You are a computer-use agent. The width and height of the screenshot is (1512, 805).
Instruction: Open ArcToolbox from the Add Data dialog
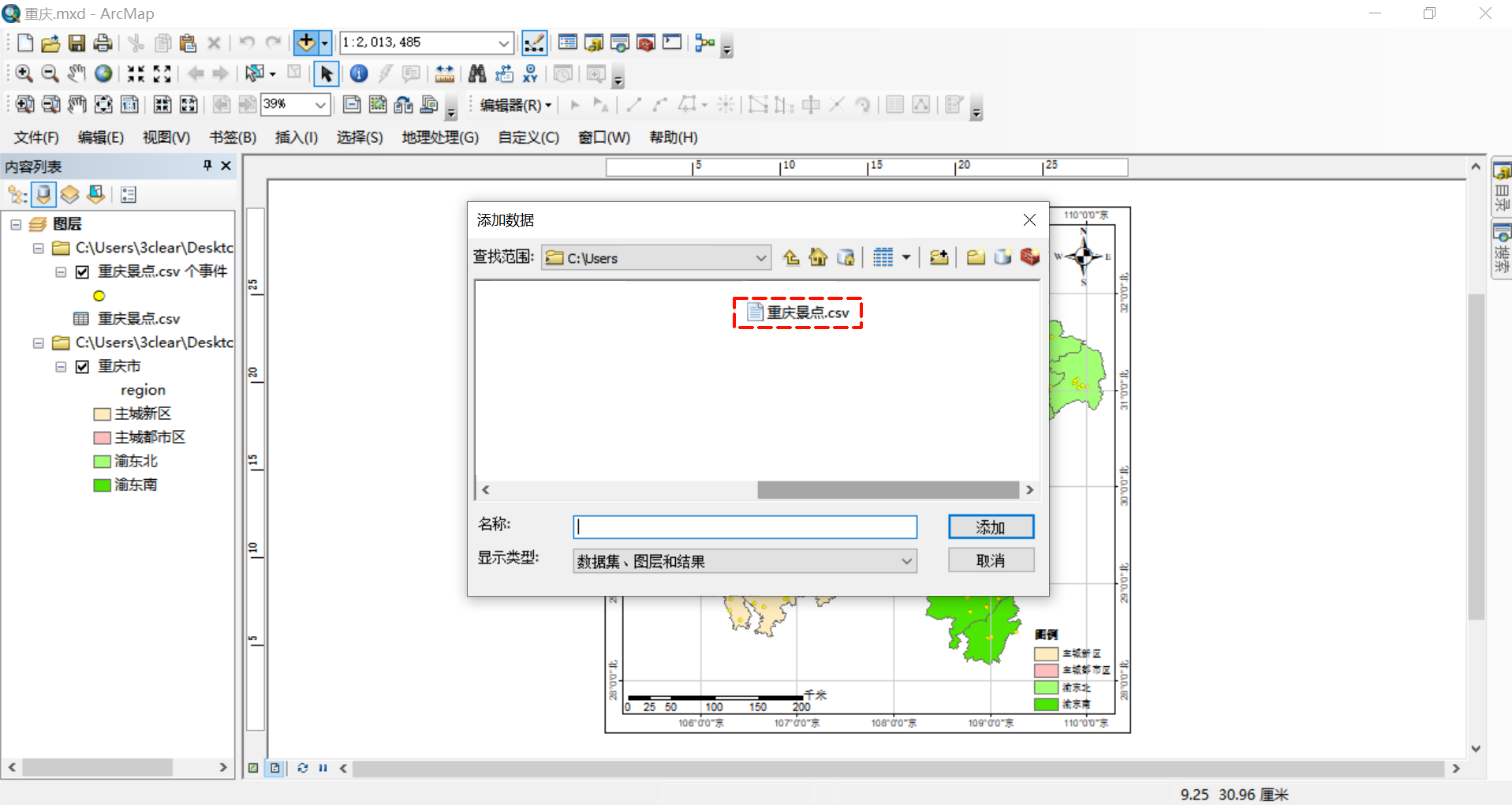pyautogui.click(x=1029, y=256)
